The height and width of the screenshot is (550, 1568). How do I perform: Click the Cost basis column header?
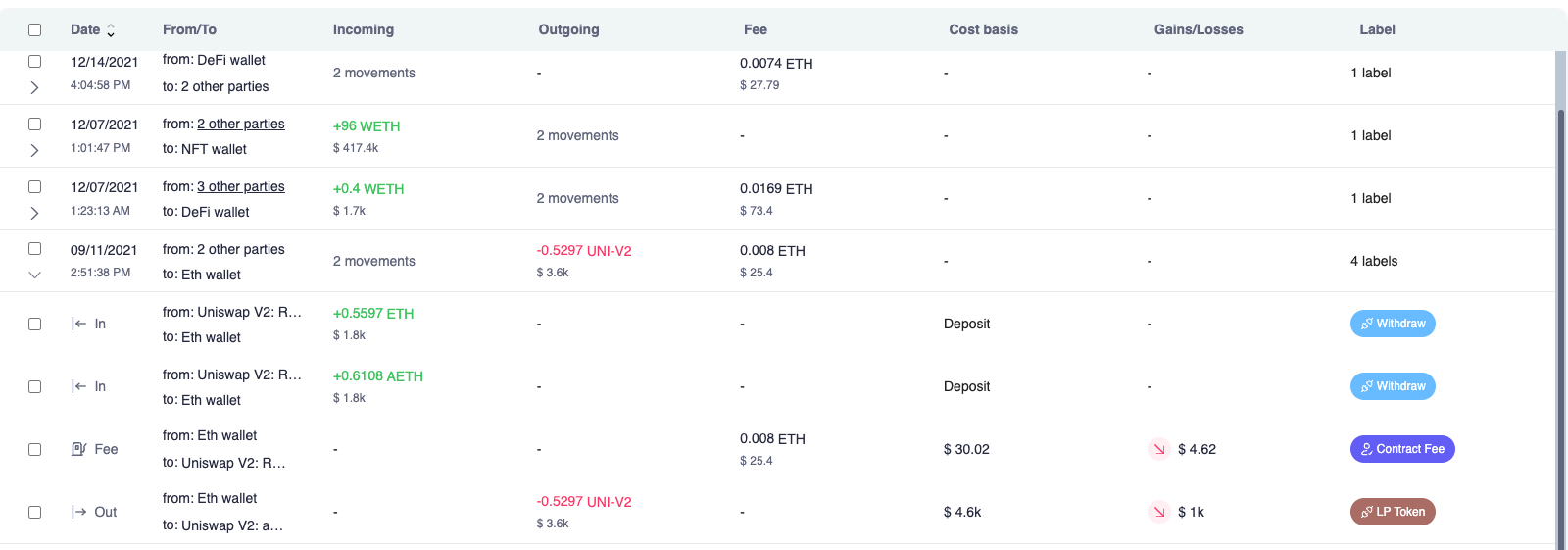pos(983,29)
